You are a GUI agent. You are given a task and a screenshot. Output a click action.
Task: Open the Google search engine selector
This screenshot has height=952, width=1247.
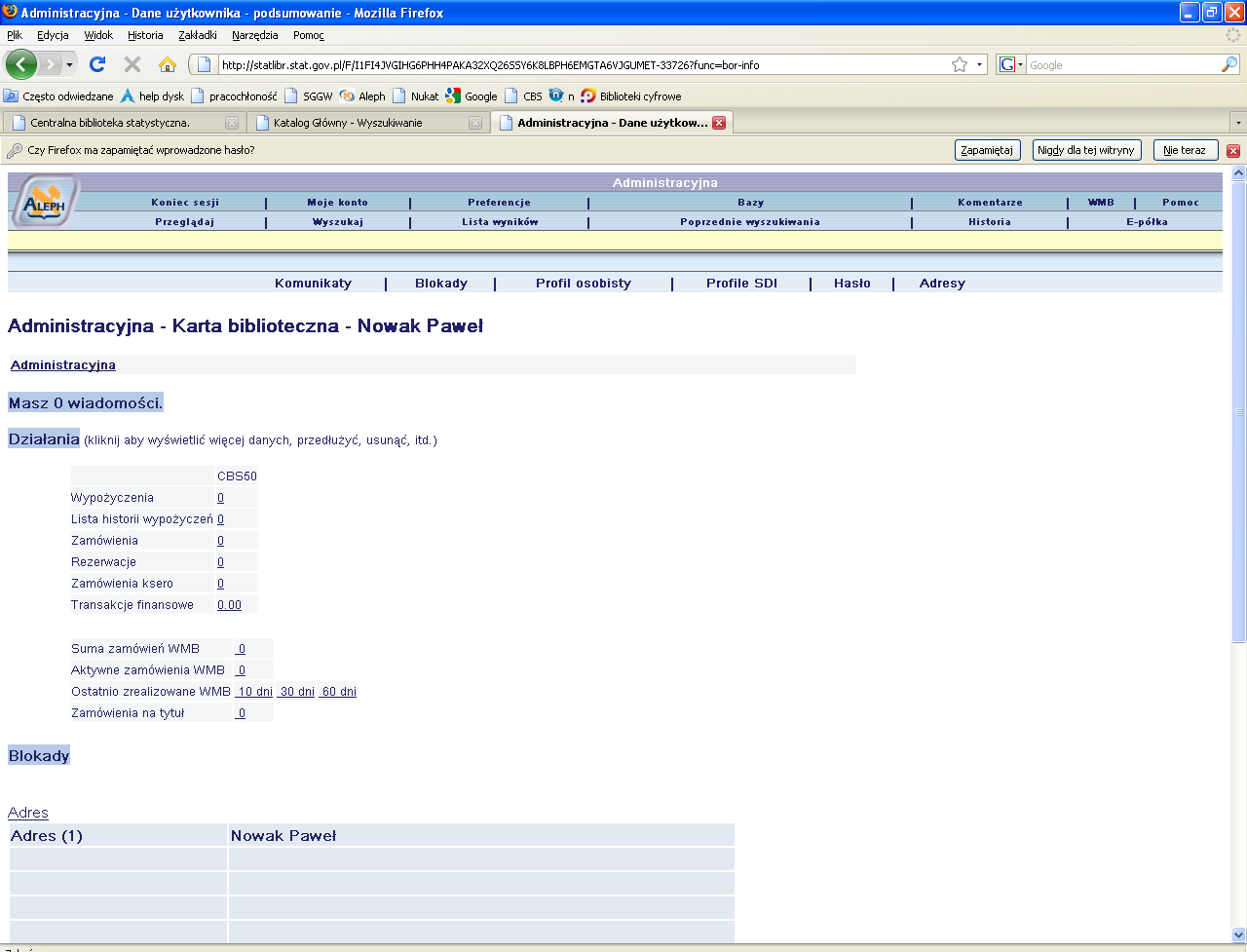coord(1012,65)
